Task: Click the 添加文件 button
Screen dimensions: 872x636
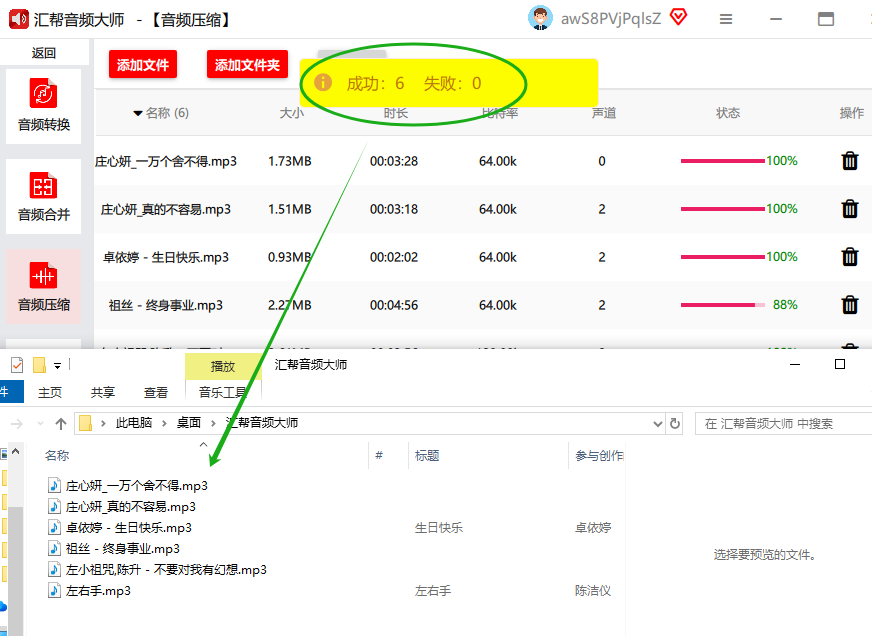Action: 143,65
